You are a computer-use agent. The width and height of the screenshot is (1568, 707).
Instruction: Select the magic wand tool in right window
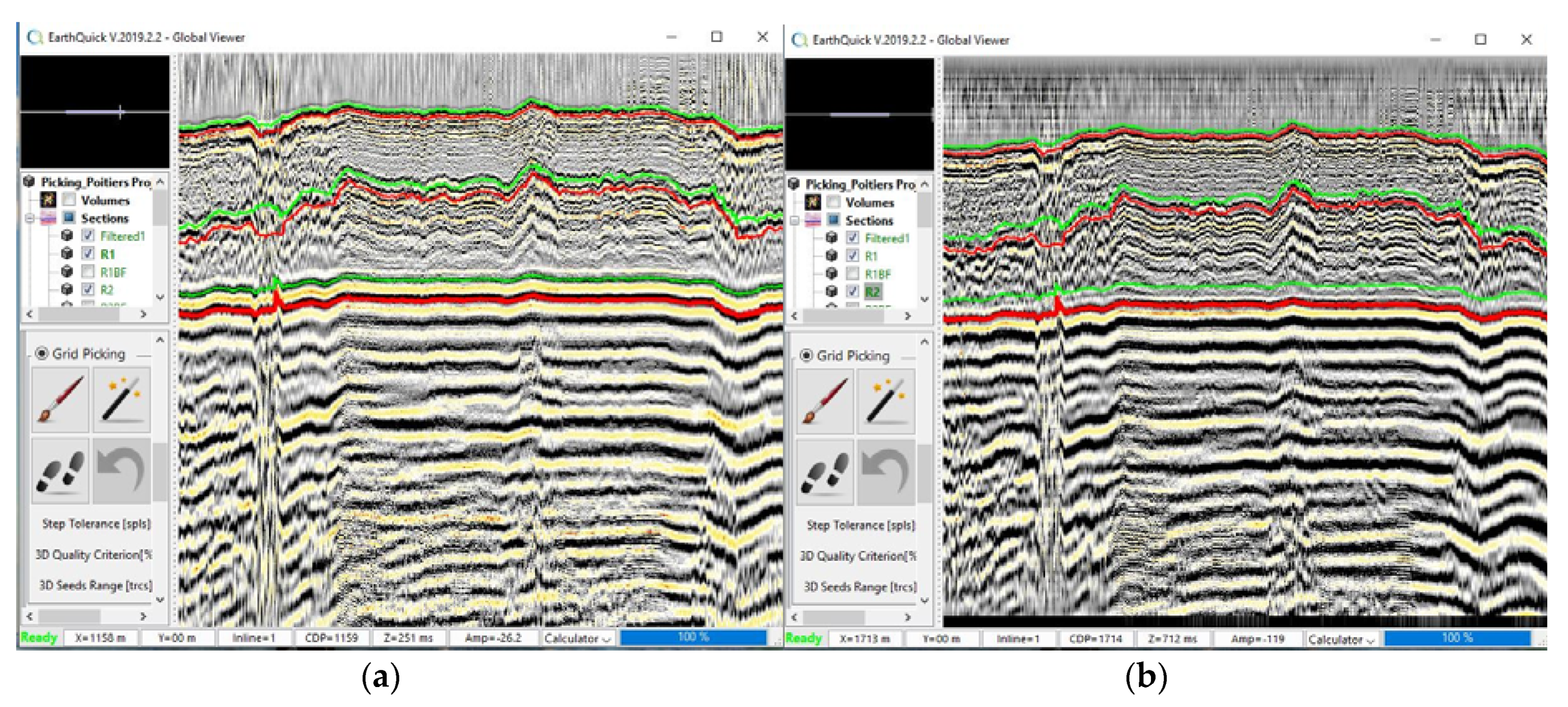[886, 401]
